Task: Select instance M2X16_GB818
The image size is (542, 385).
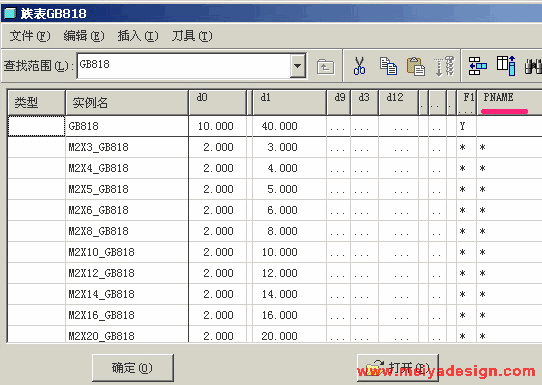Action: click(x=101, y=315)
